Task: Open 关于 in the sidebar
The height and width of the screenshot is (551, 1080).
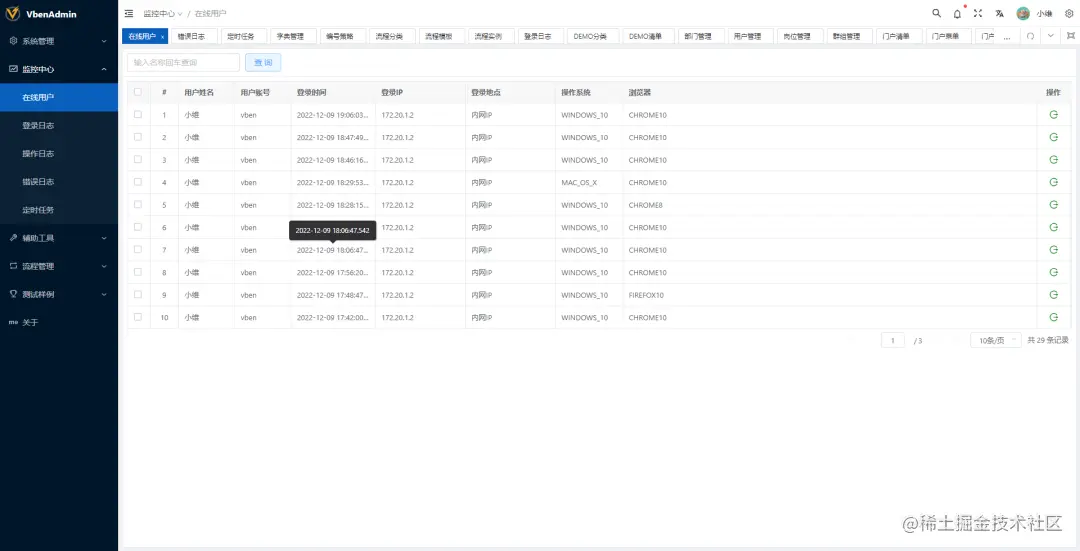Action: tap(59, 322)
